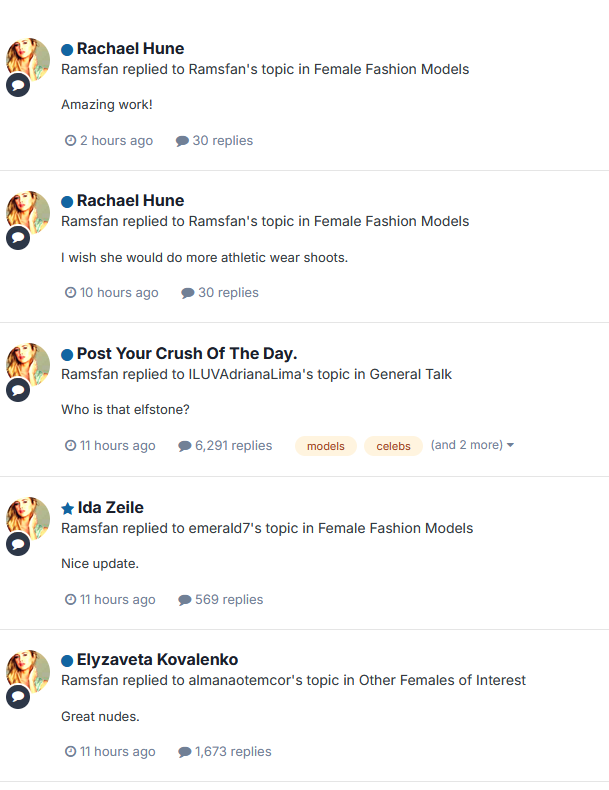Open the Elyzaveta Kovalenko topic title
The image size is (609, 790).
tap(157, 660)
